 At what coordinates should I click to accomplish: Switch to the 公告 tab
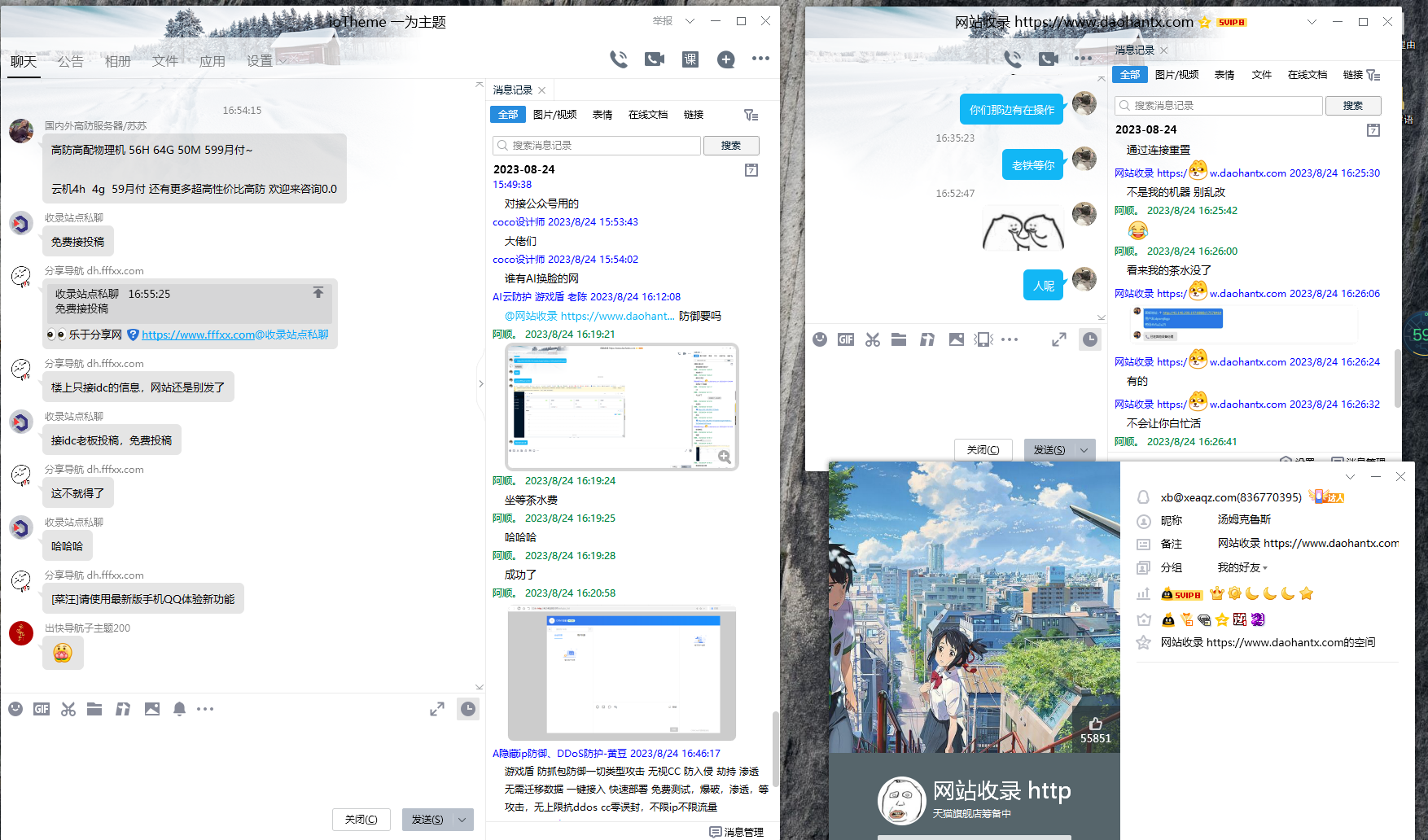(71, 60)
